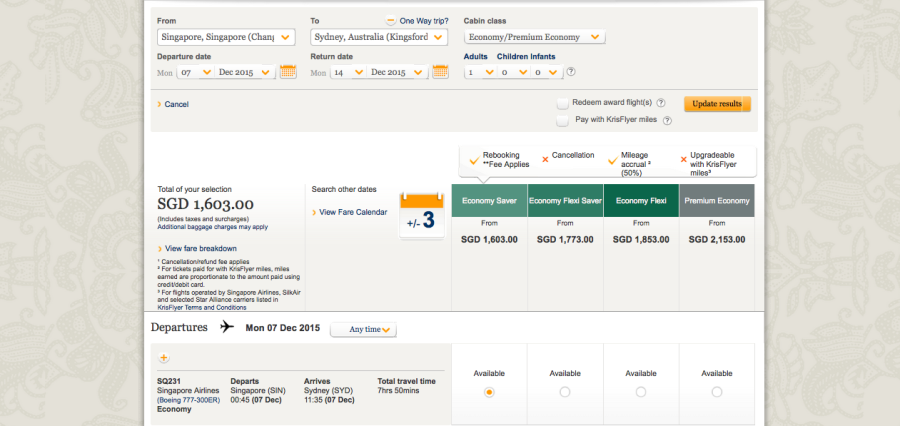Select the Economy Saver fare column
This screenshot has height=426, width=900.
tap(489, 200)
